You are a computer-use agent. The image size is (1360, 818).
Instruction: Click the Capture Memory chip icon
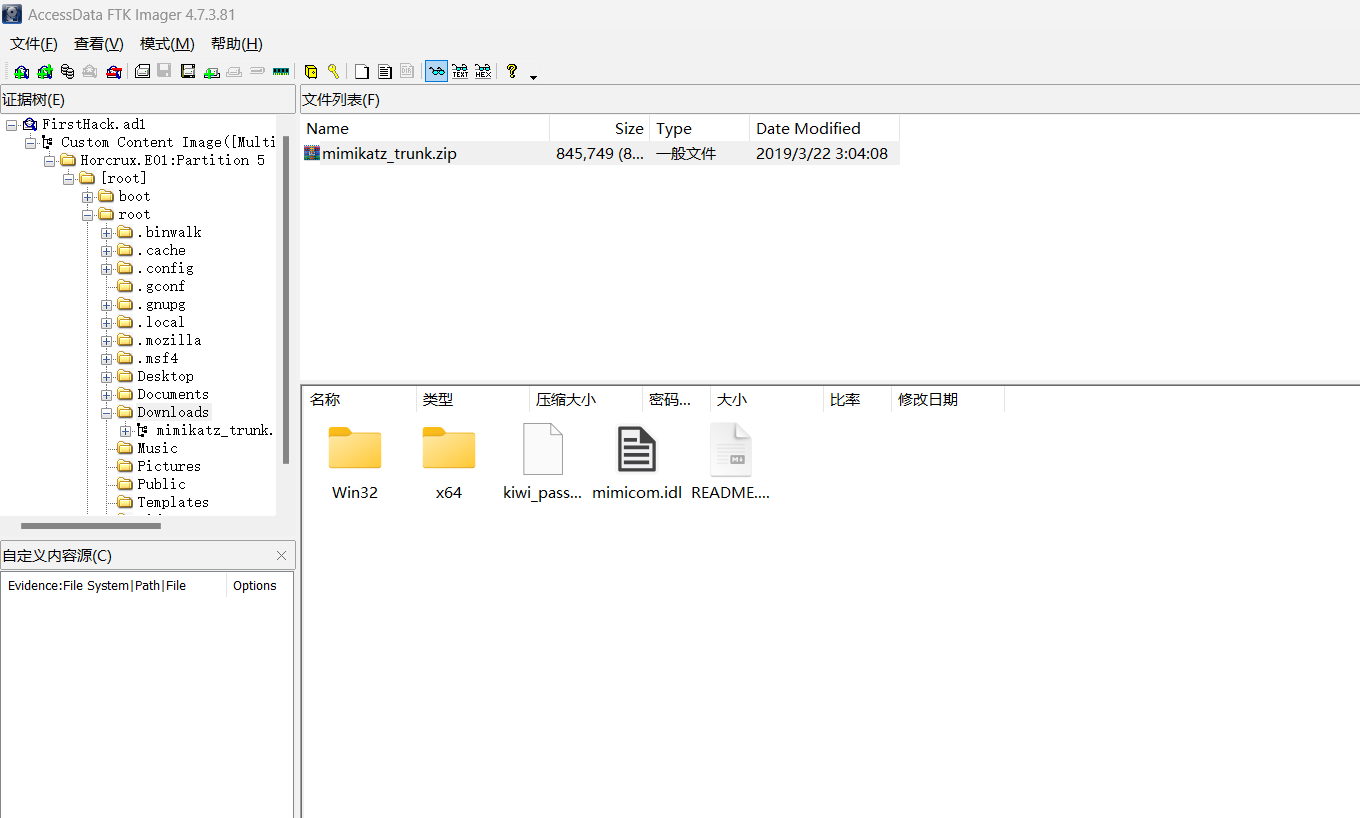point(281,72)
